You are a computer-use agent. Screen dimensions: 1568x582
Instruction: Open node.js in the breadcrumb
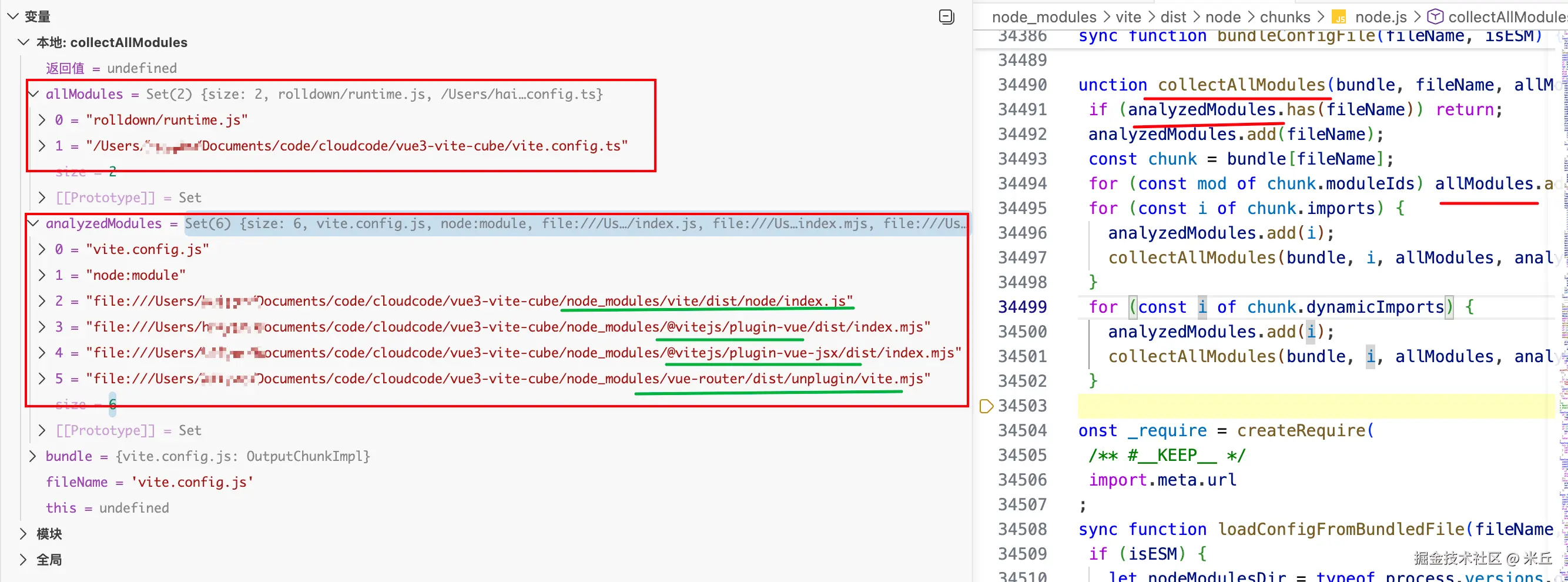click(x=1381, y=17)
